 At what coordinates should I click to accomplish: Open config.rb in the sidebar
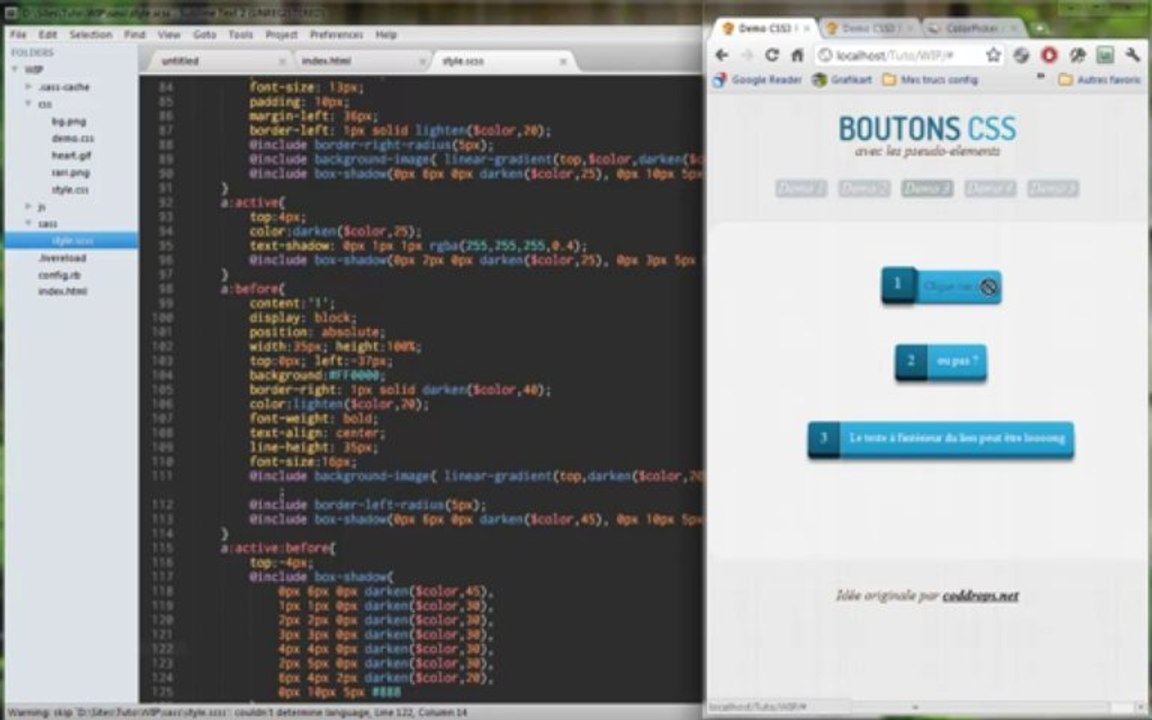click(59, 275)
